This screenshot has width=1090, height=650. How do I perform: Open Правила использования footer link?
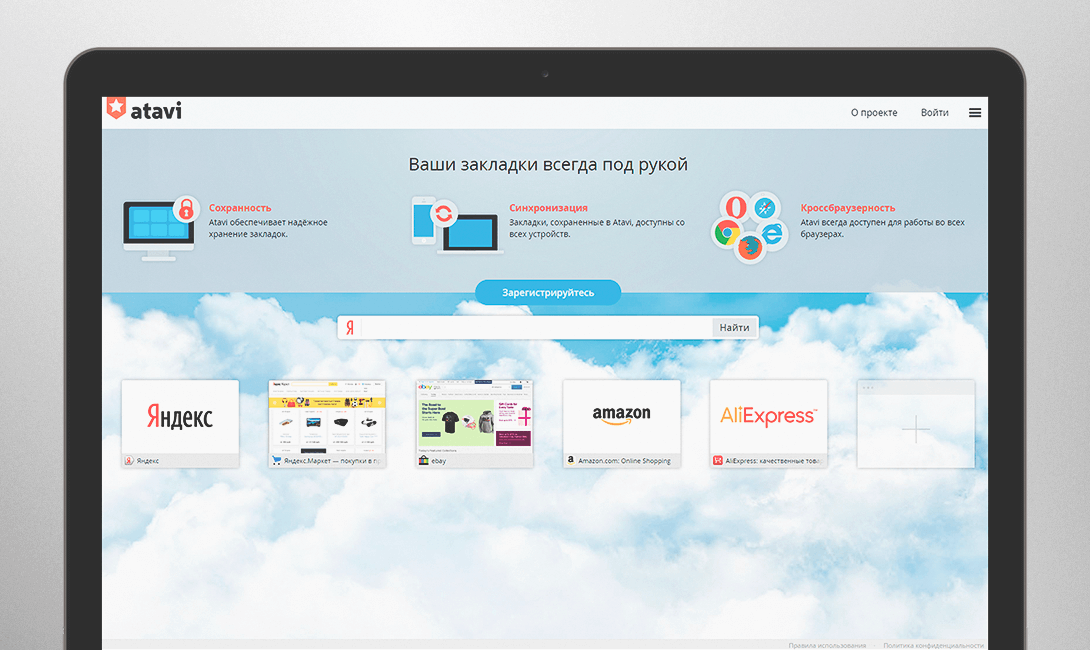pos(827,645)
